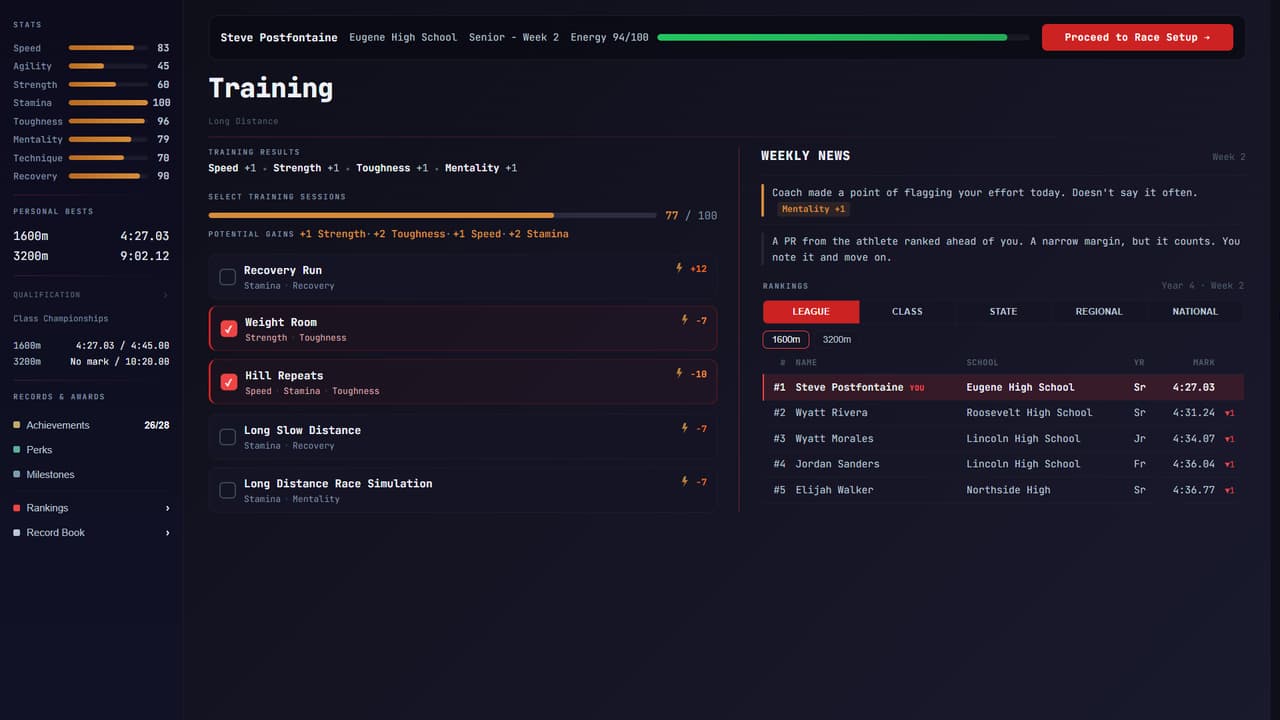Click the Speed stat bar
This screenshot has width=1280, height=720.
(x=108, y=48)
